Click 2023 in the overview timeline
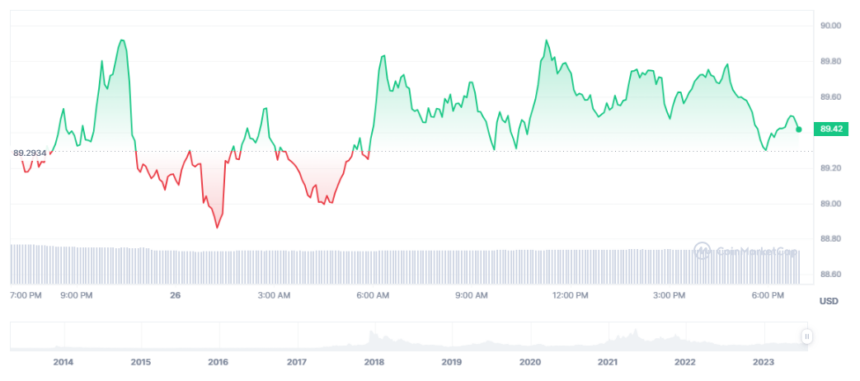 coord(763,362)
